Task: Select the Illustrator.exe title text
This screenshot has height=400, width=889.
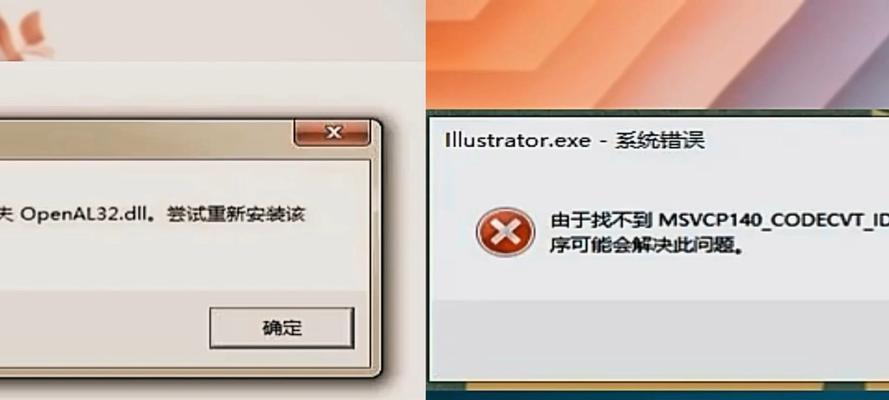Action: click(x=518, y=140)
